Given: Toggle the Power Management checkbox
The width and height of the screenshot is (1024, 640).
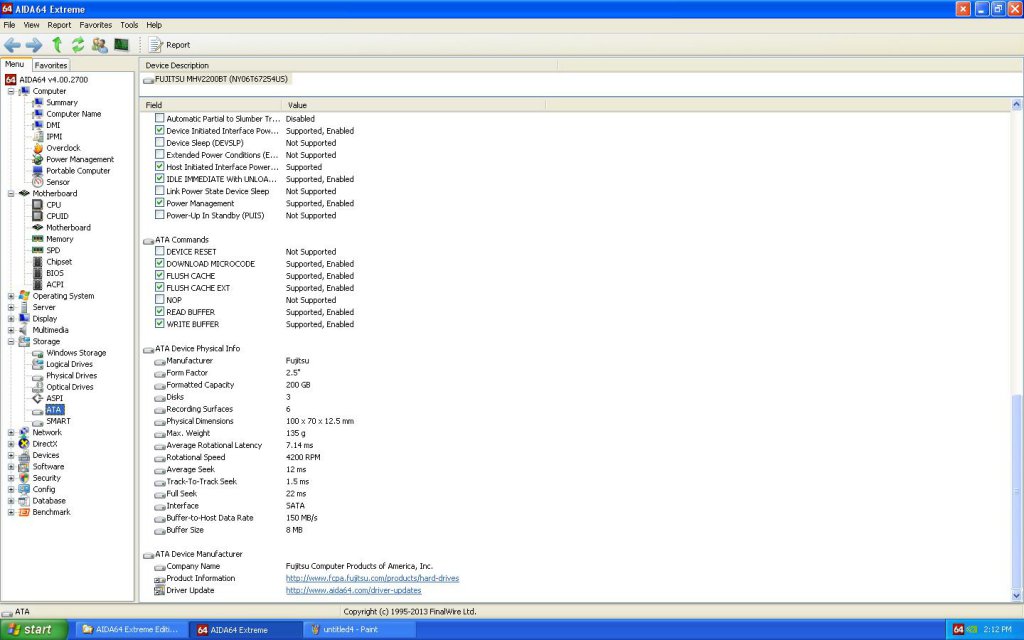Looking at the screenshot, I should tap(160, 203).
